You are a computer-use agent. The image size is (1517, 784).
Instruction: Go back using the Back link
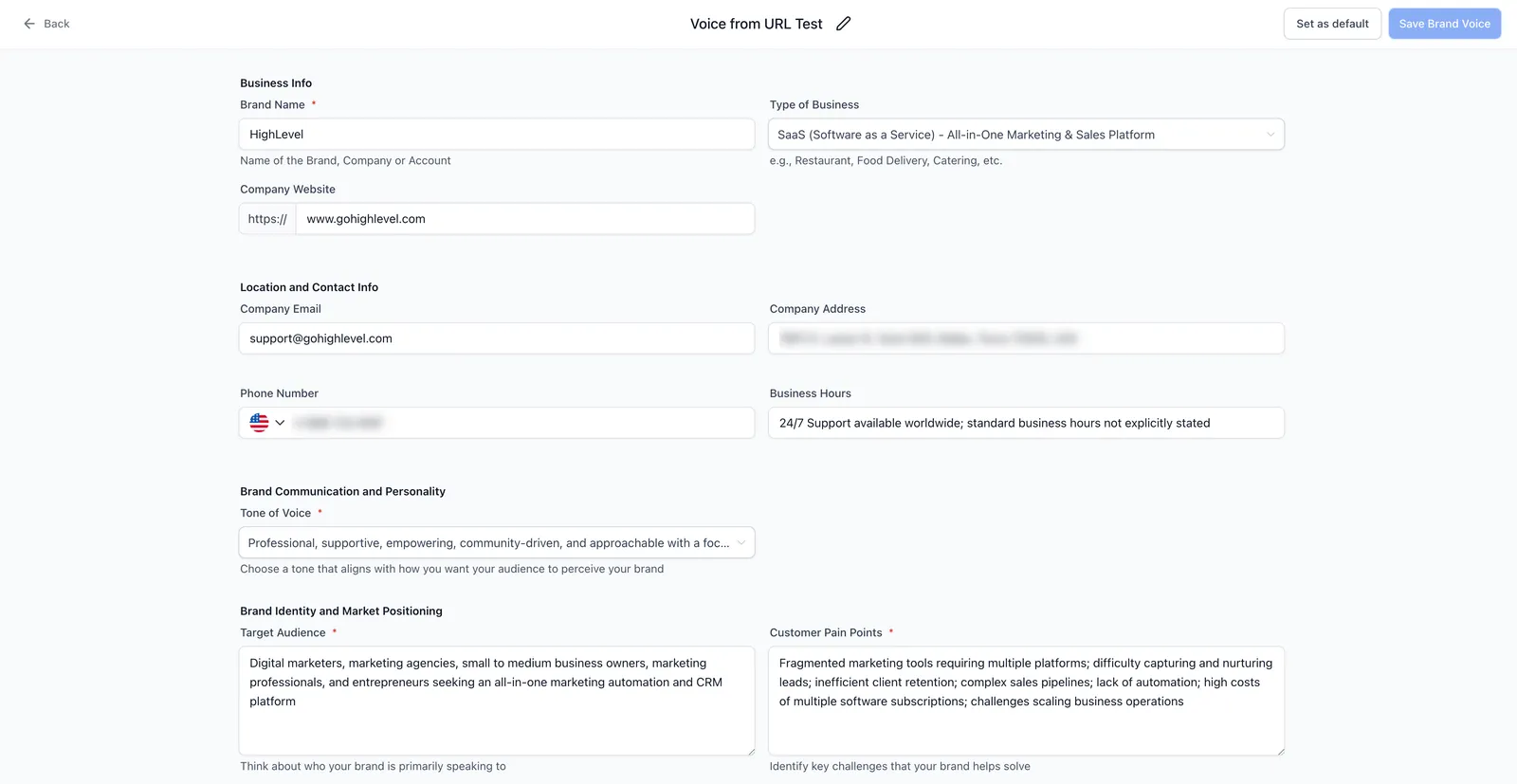pos(46,24)
